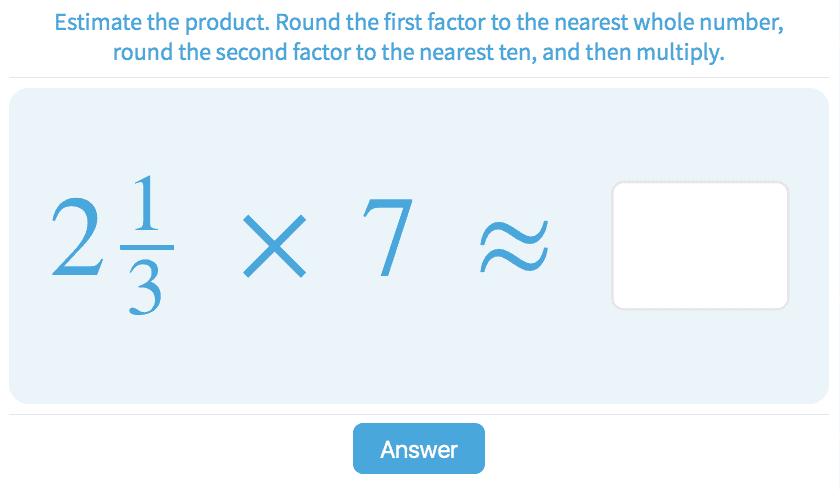The height and width of the screenshot is (501, 840).
Task: Click the blue Answer button
Action: (418, 449)
